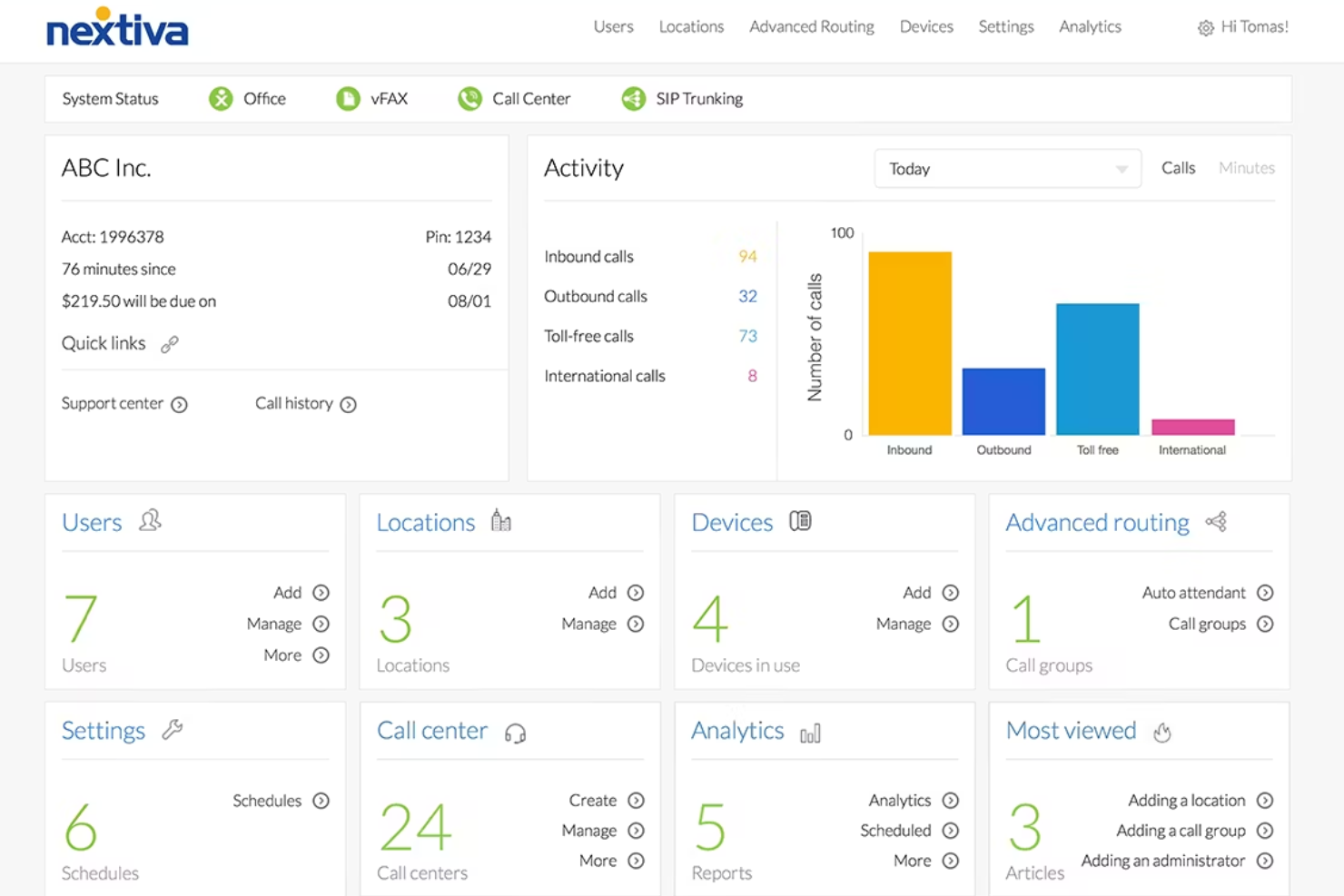Open the settings gear beside Hi Tomas
This screenshot has width=1344, height=896.
point(1205,28)
